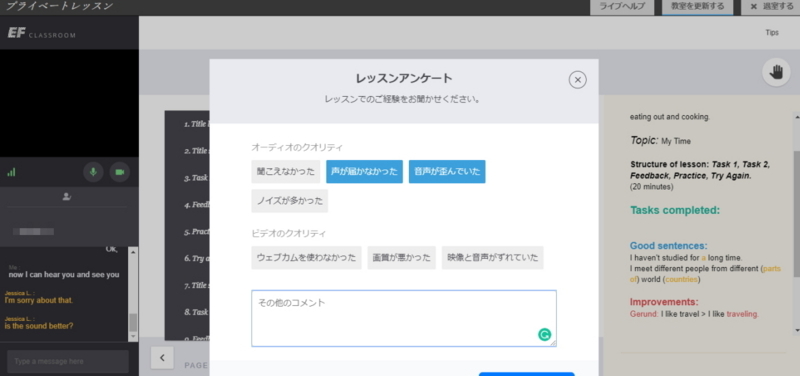This screenshot has width=800, height=376.
Task: Click the "Topic: My Time" line
Action: [x=660, y=140]
